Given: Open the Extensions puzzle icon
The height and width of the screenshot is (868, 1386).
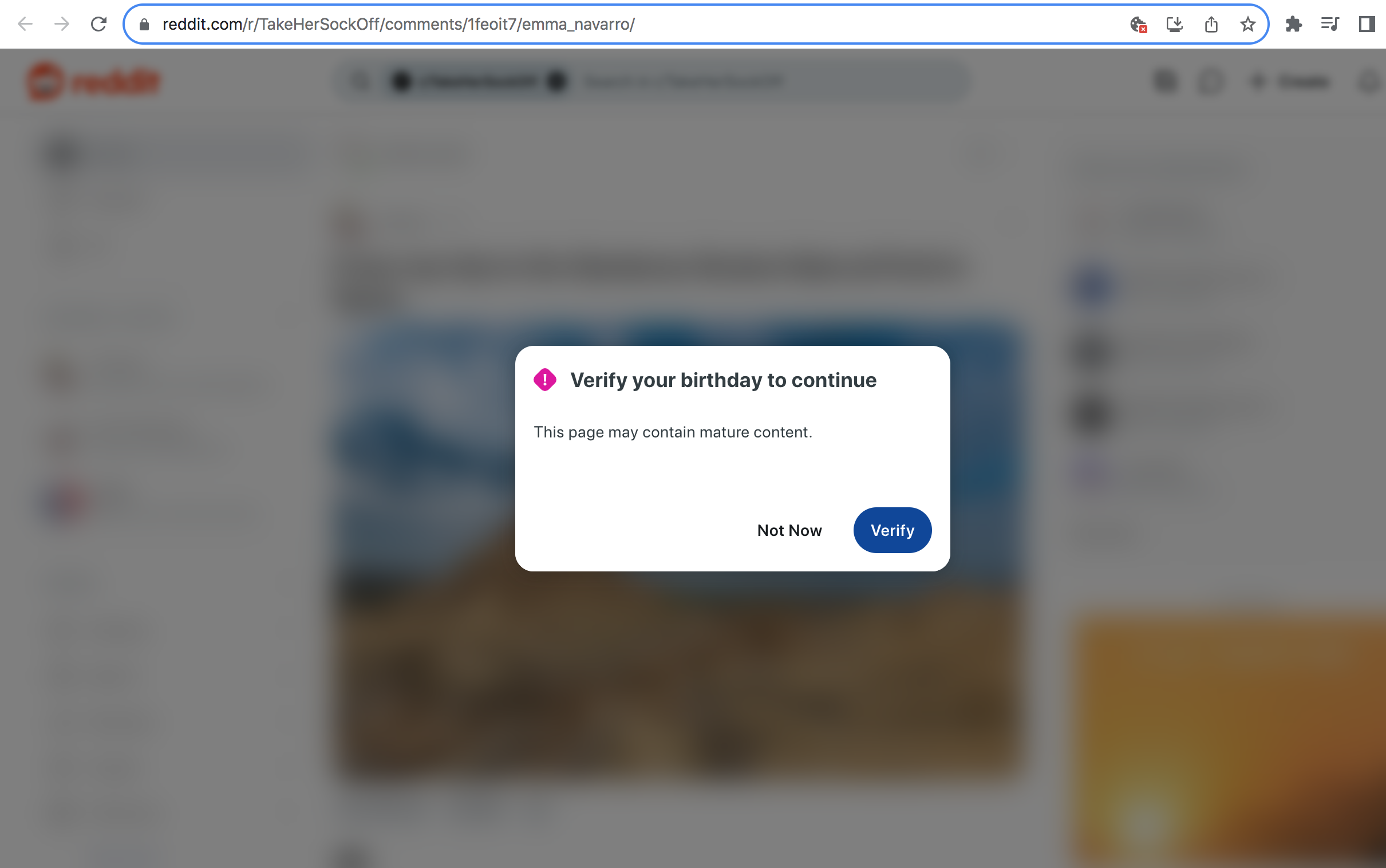Looking at the screenshot, I should tap(1294, 24).
